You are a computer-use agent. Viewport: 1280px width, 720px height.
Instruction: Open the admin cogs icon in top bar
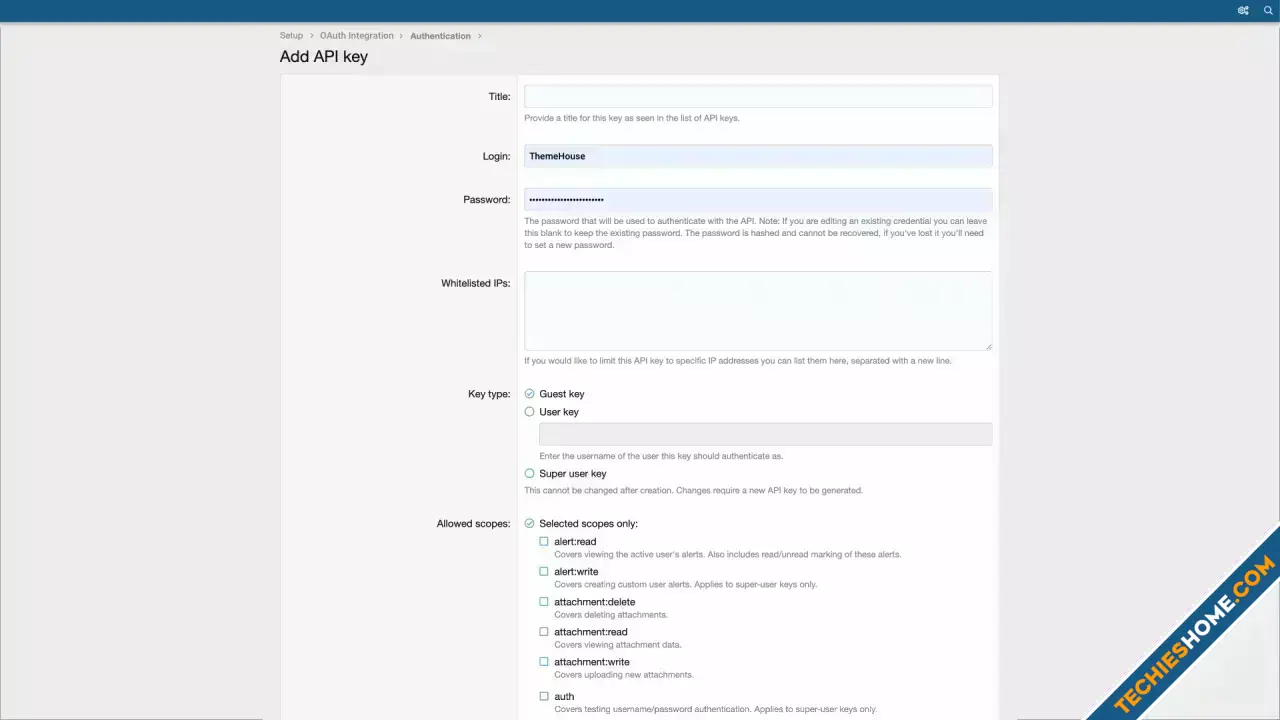coord(1243,10)
